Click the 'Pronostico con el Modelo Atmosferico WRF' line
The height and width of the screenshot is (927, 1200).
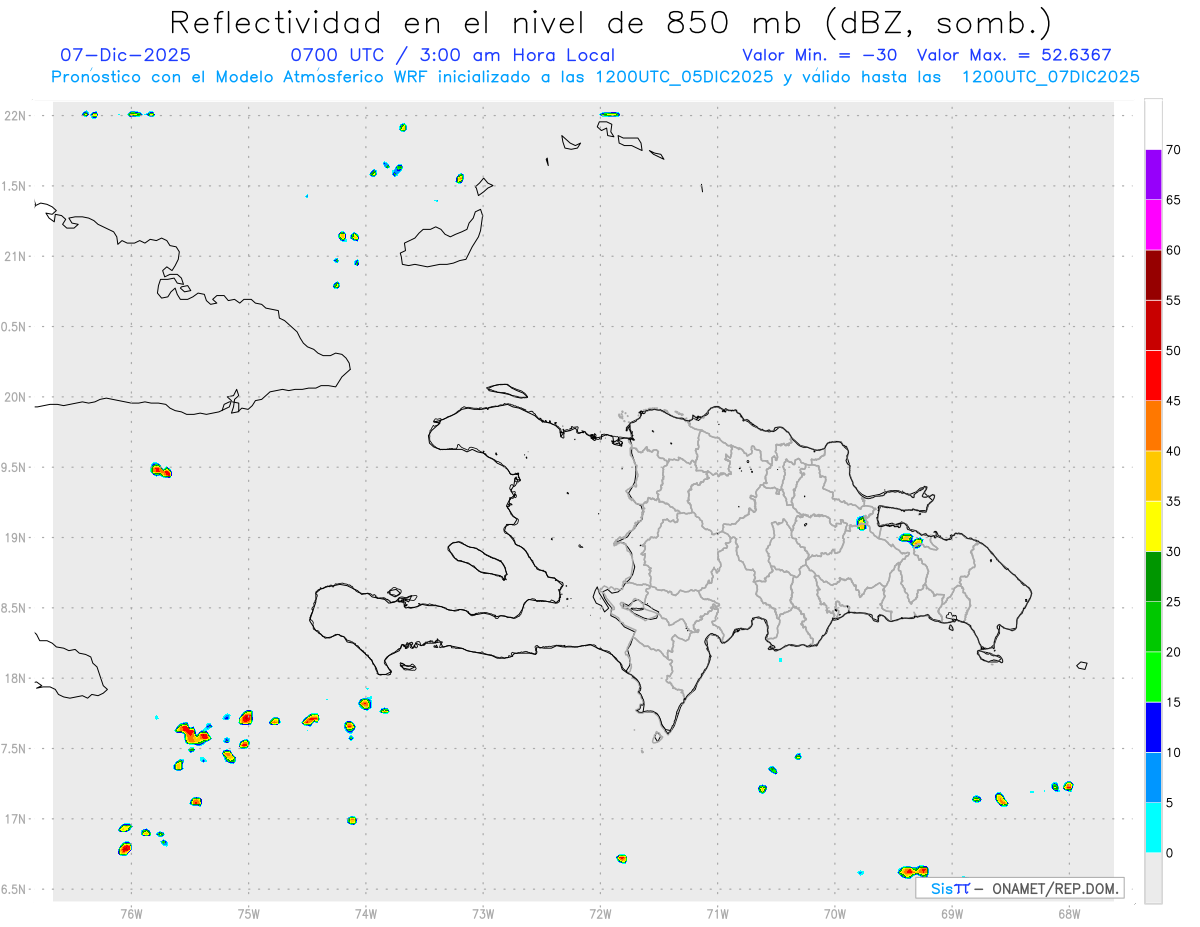(x=595, y=77)
